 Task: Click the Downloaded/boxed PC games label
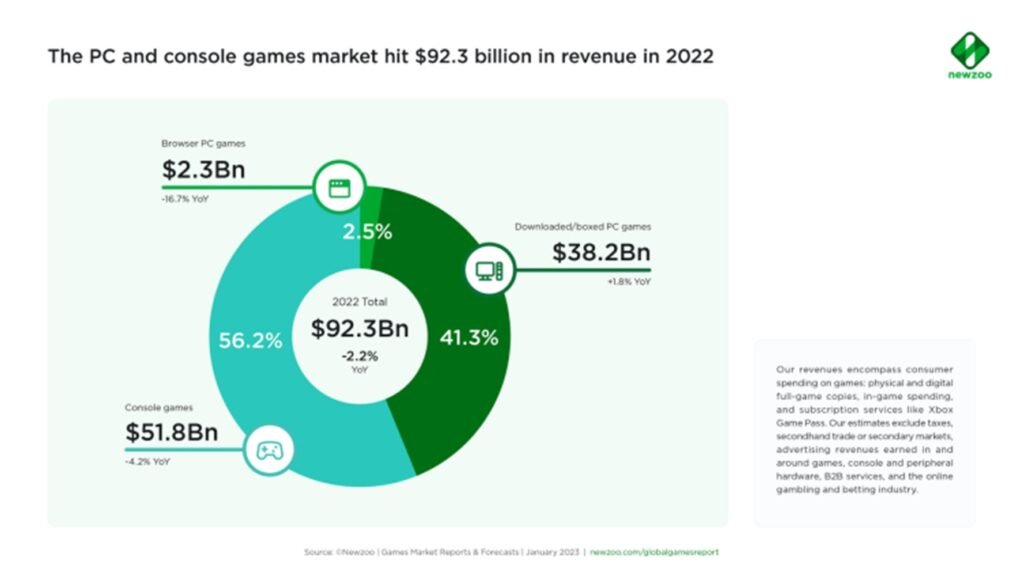(582, 227)
